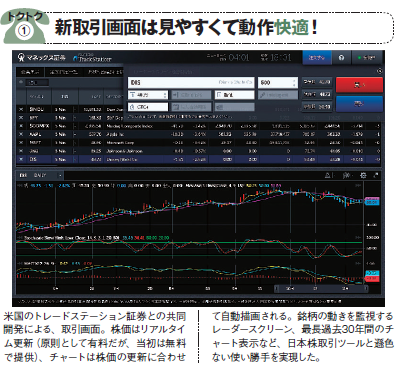Remove the AAPL row with its X

tap(21, 134)
